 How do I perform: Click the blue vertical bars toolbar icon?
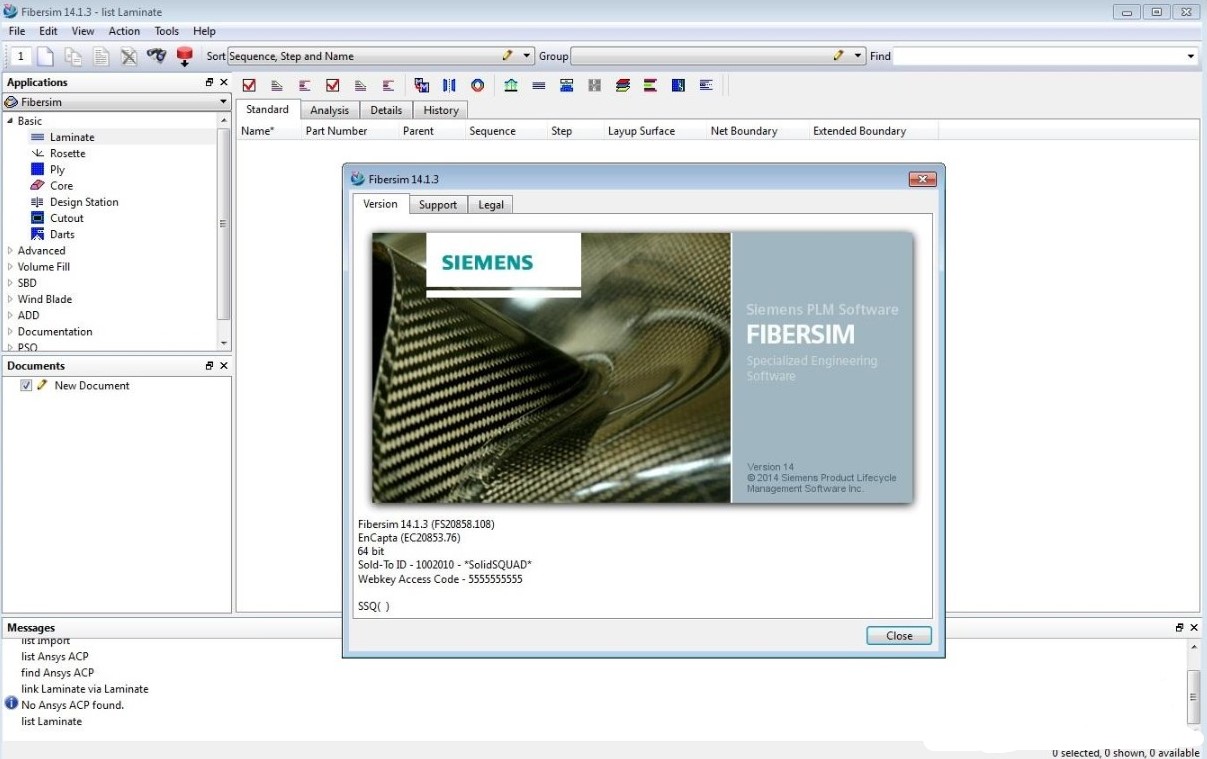(449, 85)
